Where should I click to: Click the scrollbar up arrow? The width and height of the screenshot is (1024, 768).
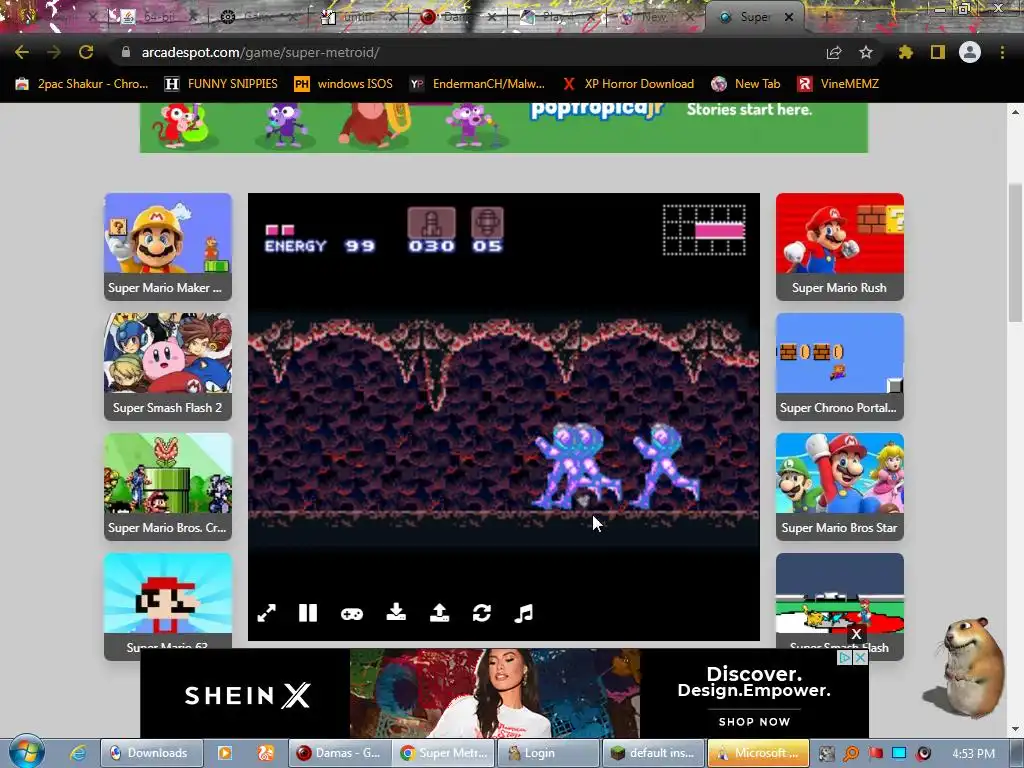click(1016, 112)
